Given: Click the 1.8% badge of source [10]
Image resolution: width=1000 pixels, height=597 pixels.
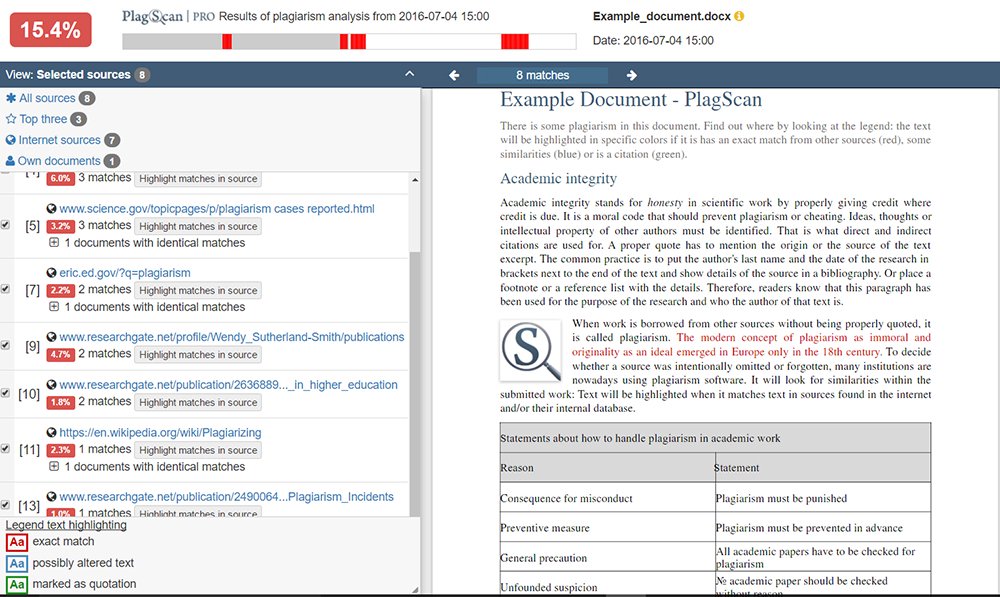Looking at the screenshot, I should [x=61, y=402].
